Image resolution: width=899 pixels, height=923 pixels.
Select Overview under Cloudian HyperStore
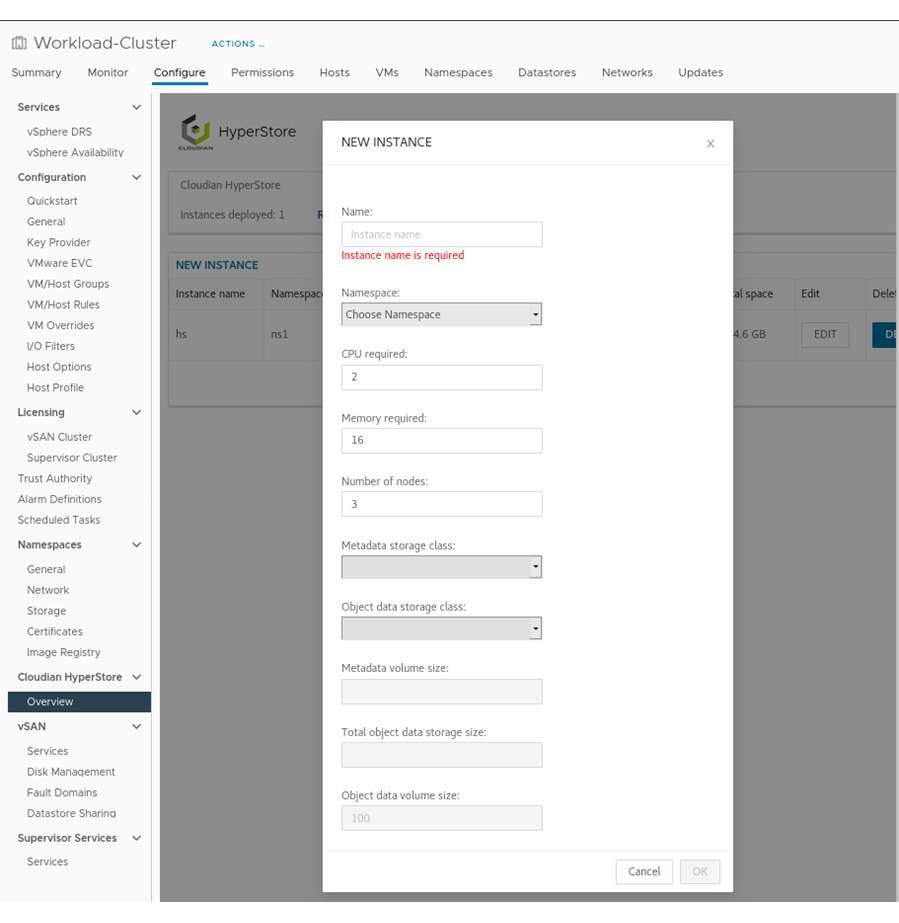79,702
